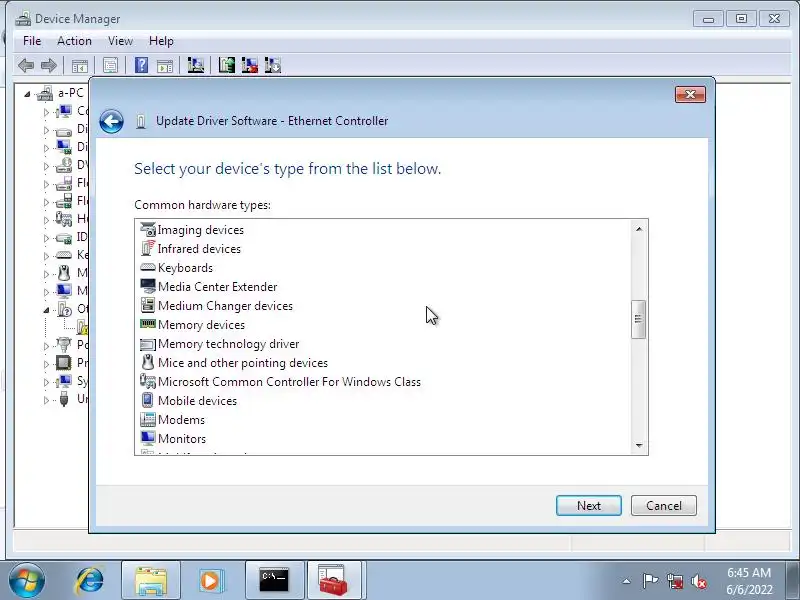Expand the Ports tree node
Image resolution: width=800 pixels, height=600 pixels.
click(46, 346)
